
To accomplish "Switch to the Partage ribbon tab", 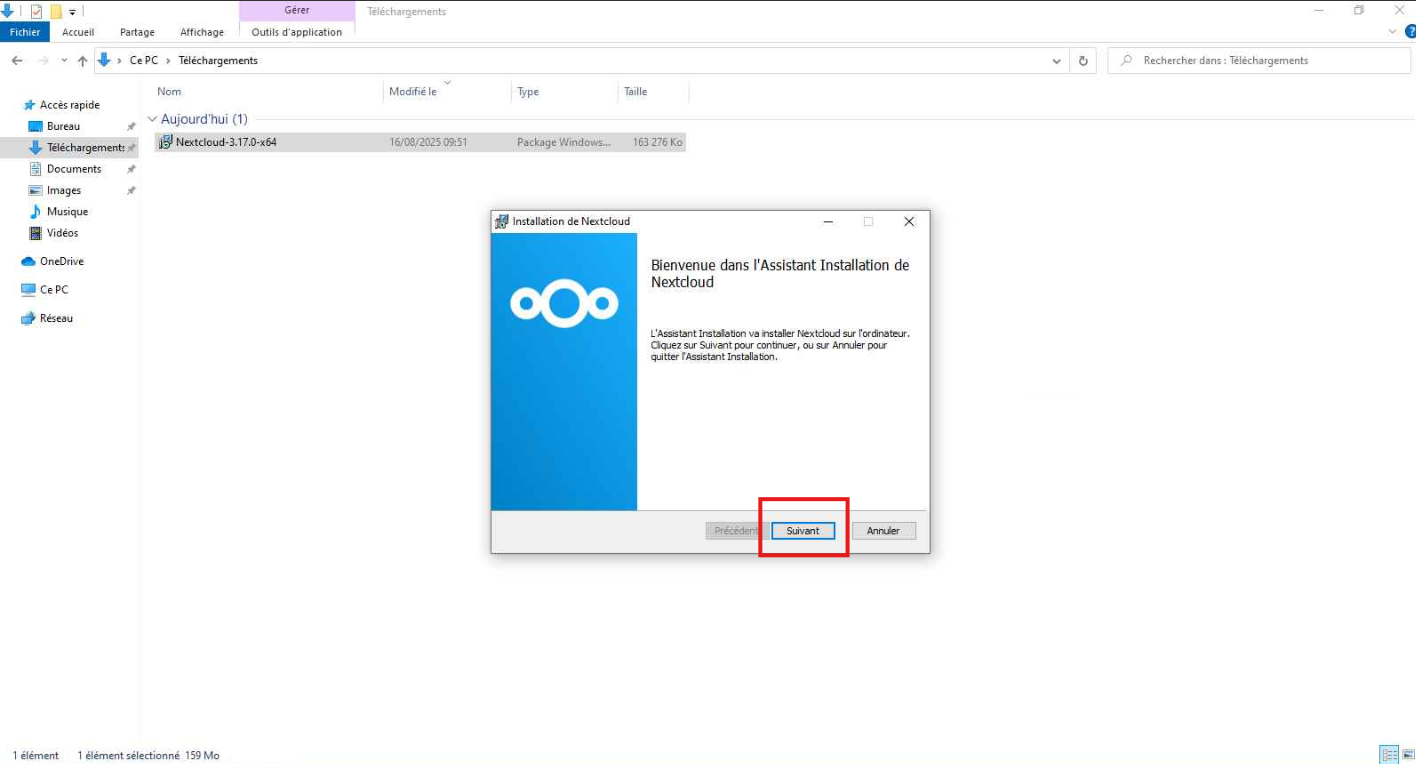I will [137, 32].
